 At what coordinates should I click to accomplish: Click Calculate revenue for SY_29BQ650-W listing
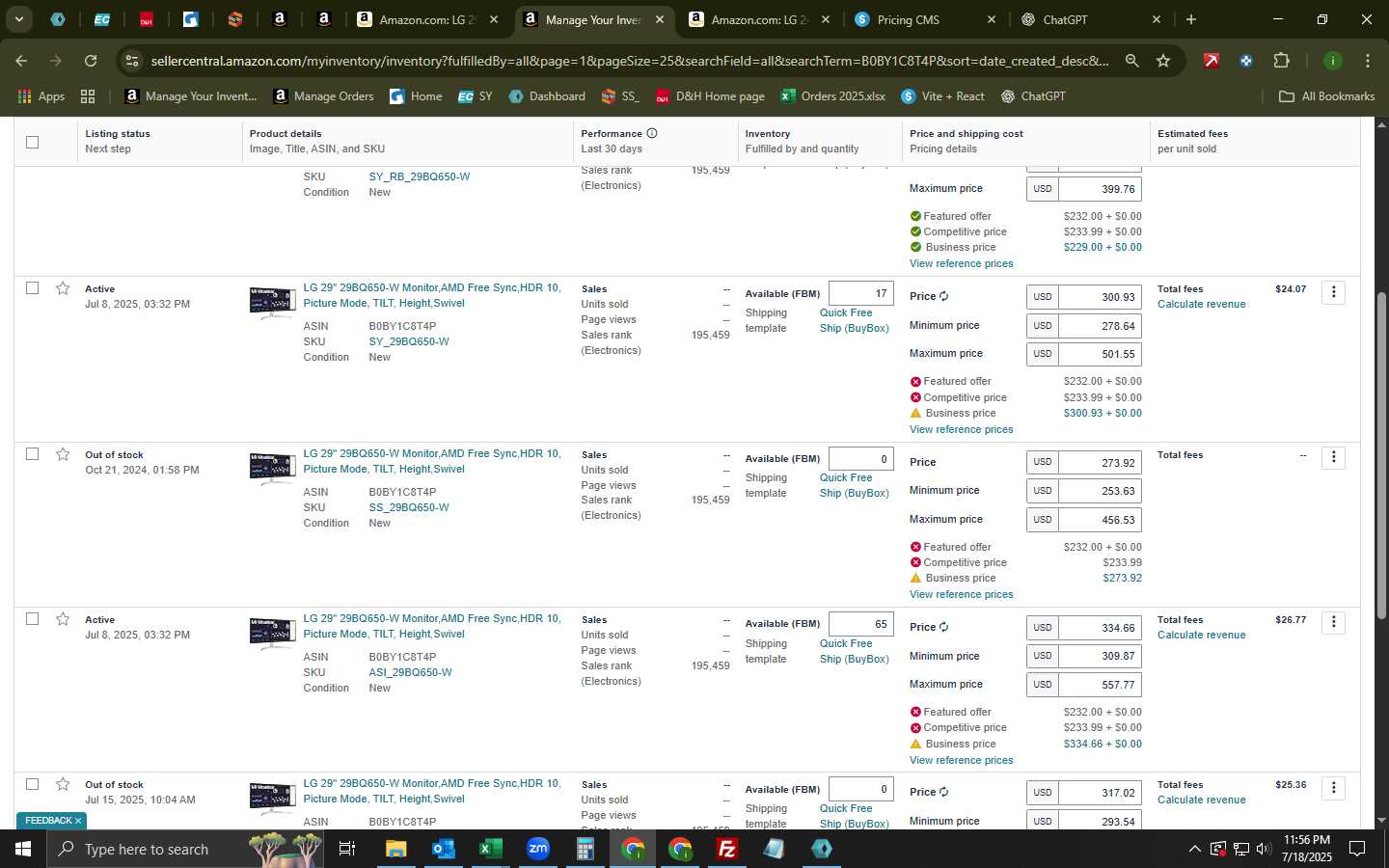1201,304
